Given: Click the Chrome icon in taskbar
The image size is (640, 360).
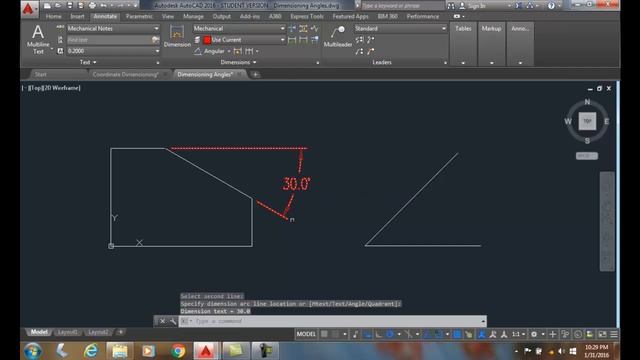Looking at the screenshot, I should coord(178,351).
